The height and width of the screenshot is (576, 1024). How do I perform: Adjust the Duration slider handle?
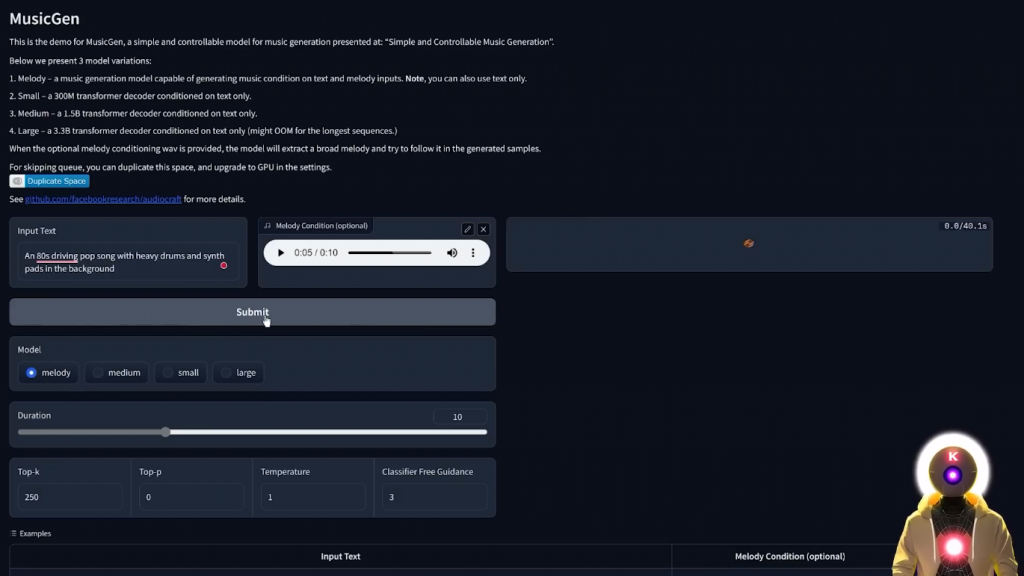click(166, 432)
